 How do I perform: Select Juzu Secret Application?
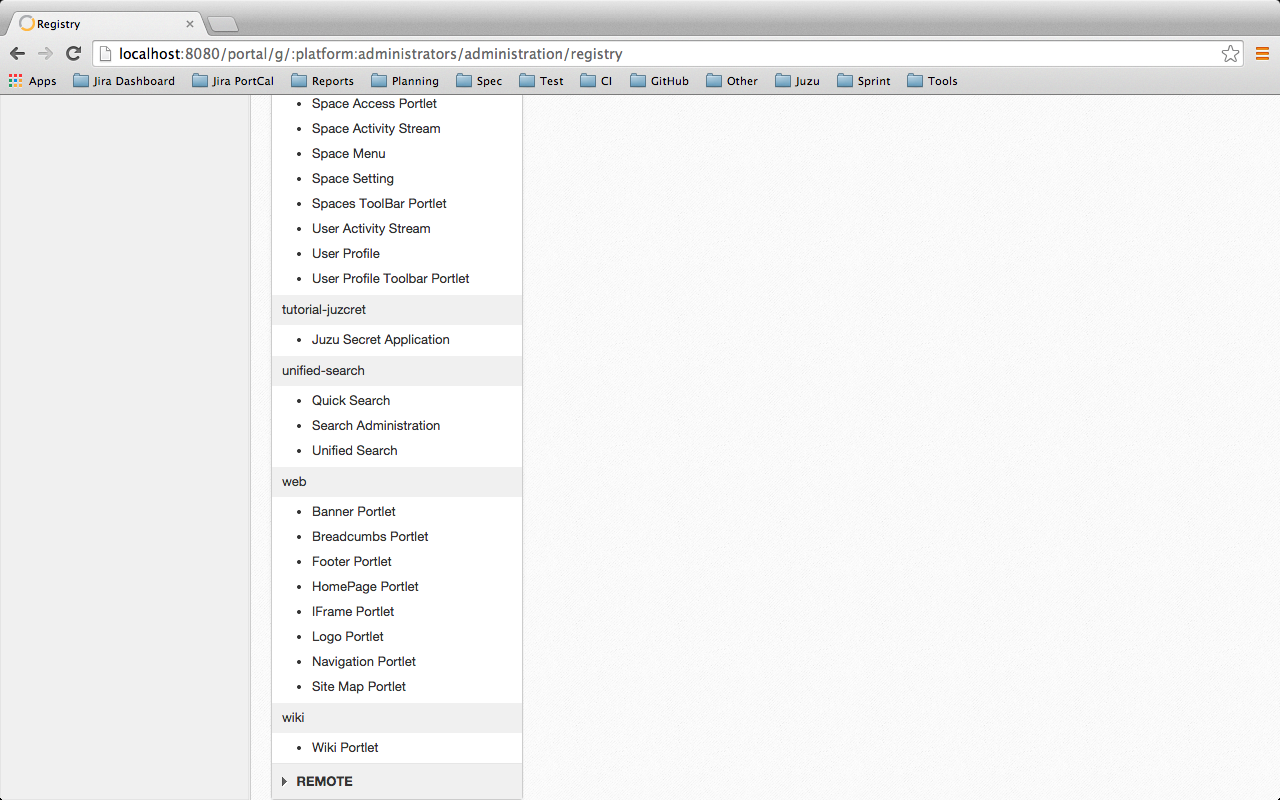(x=381, y=340)
